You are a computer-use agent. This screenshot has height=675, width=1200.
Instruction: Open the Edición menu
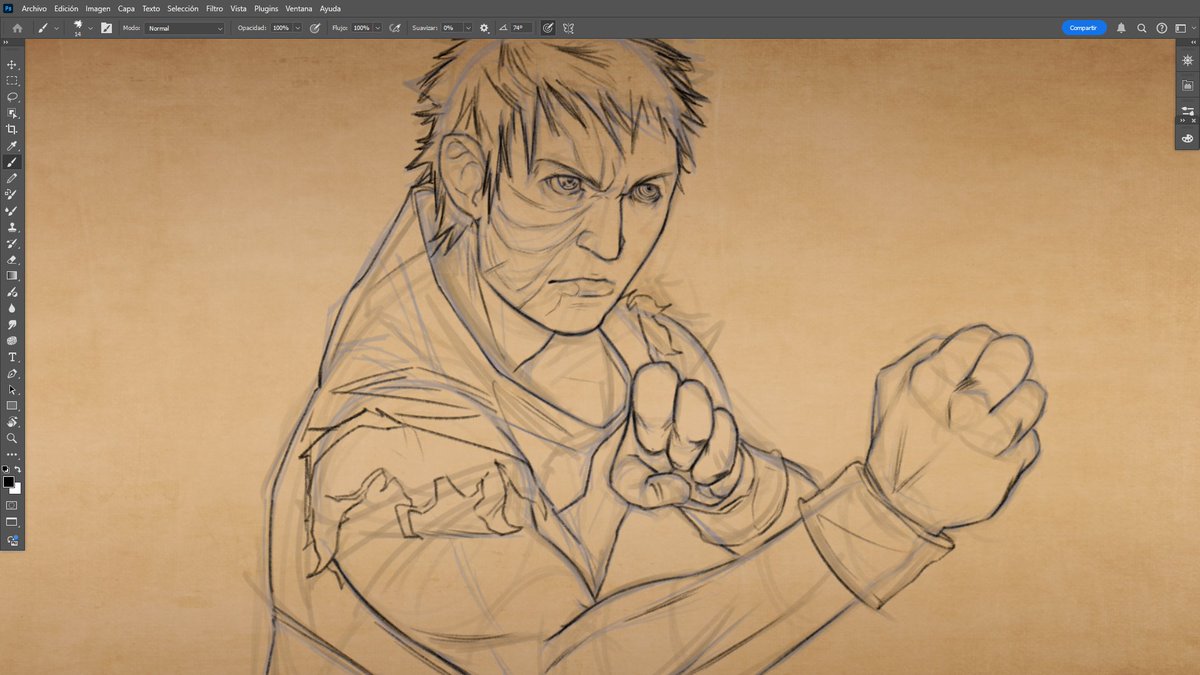(66, 8)
